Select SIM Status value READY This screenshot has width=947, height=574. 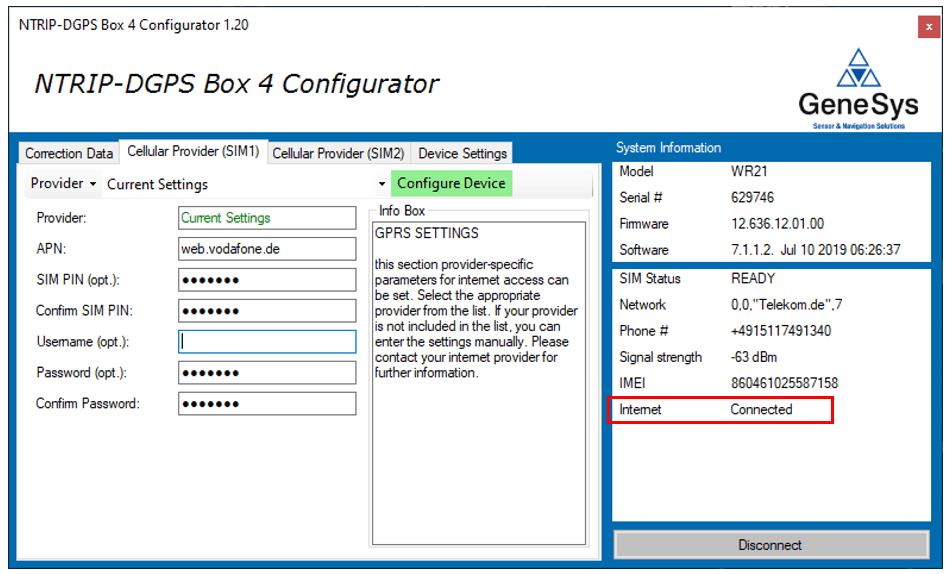click(x=753, y=279)
